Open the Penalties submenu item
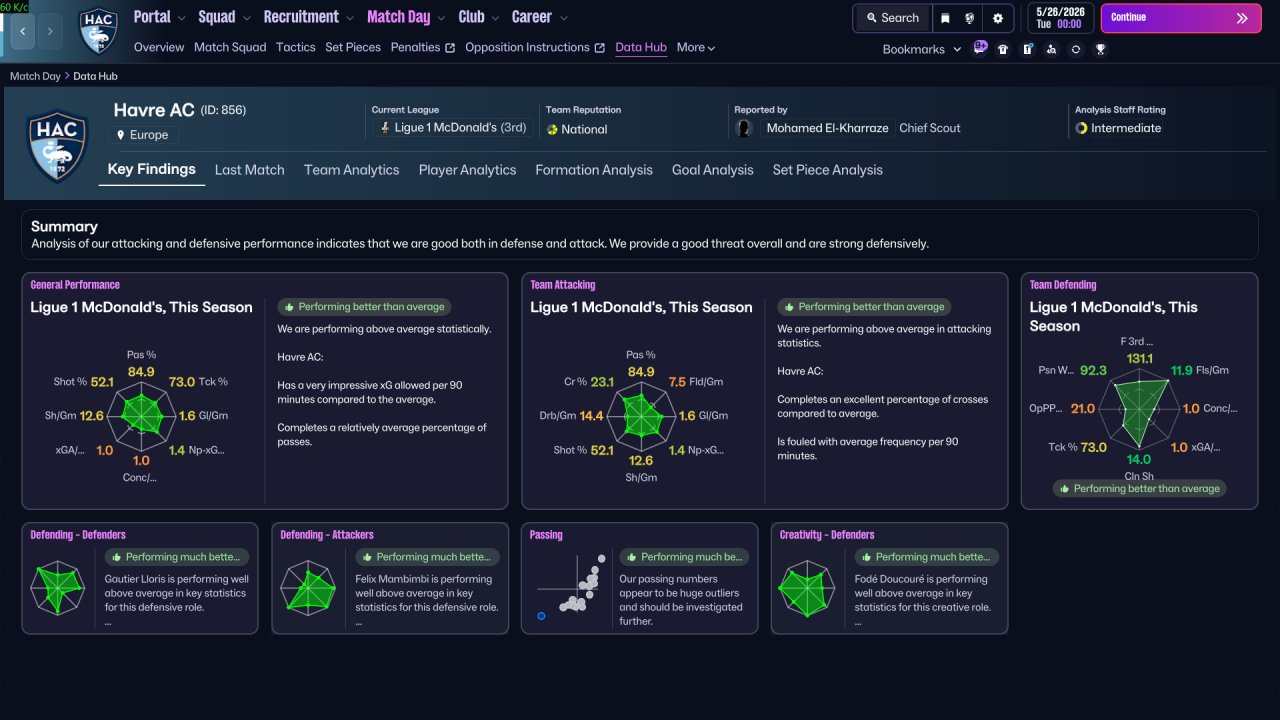Screen dimensions: 1280x720 click(x=415, y=47)
